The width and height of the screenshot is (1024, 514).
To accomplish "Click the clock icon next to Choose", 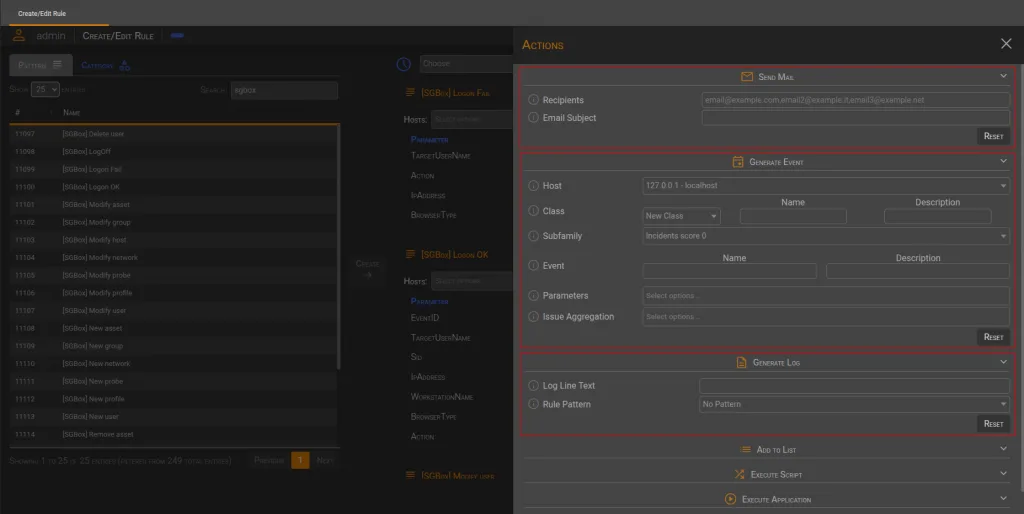I will pyautogui.click(x=404, y=64).
